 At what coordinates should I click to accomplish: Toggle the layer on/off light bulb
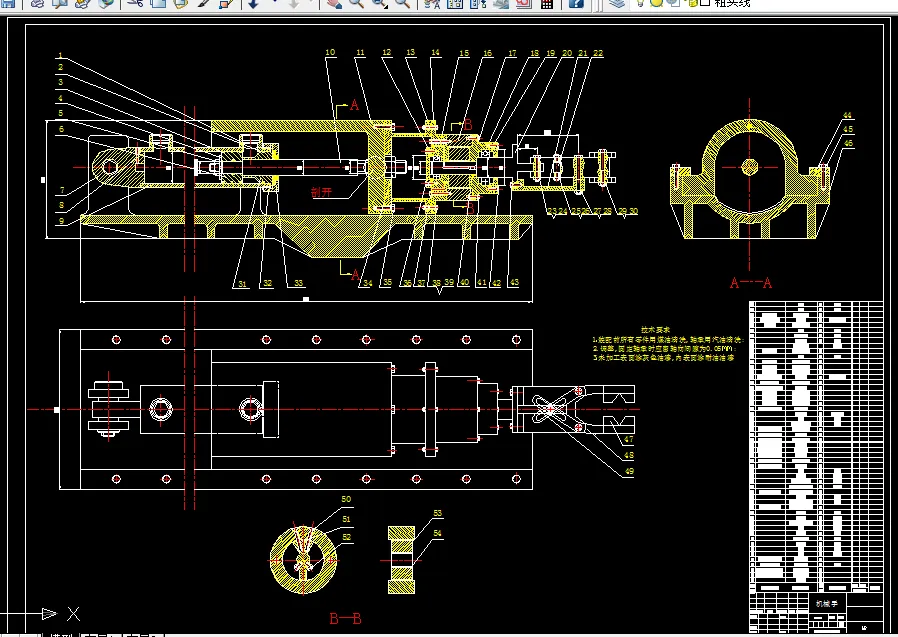(640, 3)
